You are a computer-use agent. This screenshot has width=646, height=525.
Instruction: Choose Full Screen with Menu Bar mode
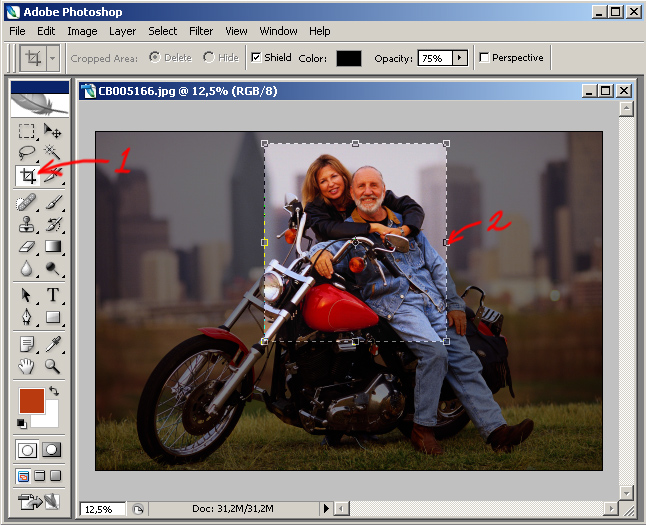click(x=40, y=476)
